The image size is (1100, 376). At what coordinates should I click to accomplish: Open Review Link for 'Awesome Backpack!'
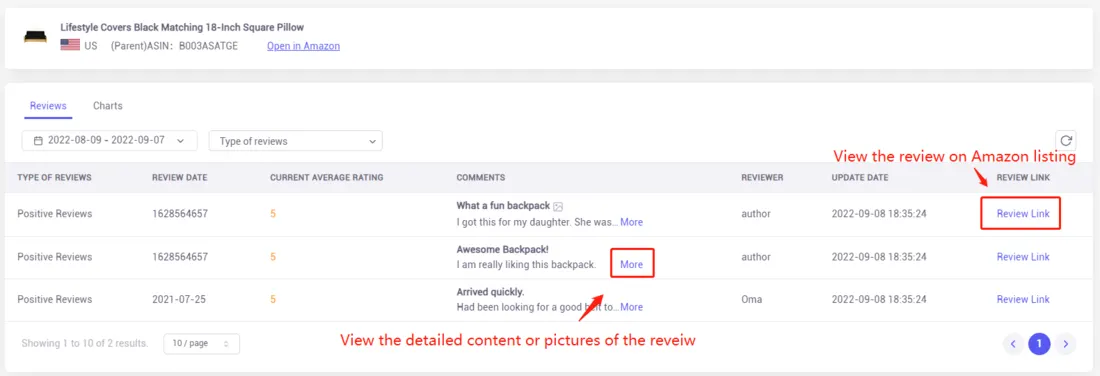tap(1023, 257)
